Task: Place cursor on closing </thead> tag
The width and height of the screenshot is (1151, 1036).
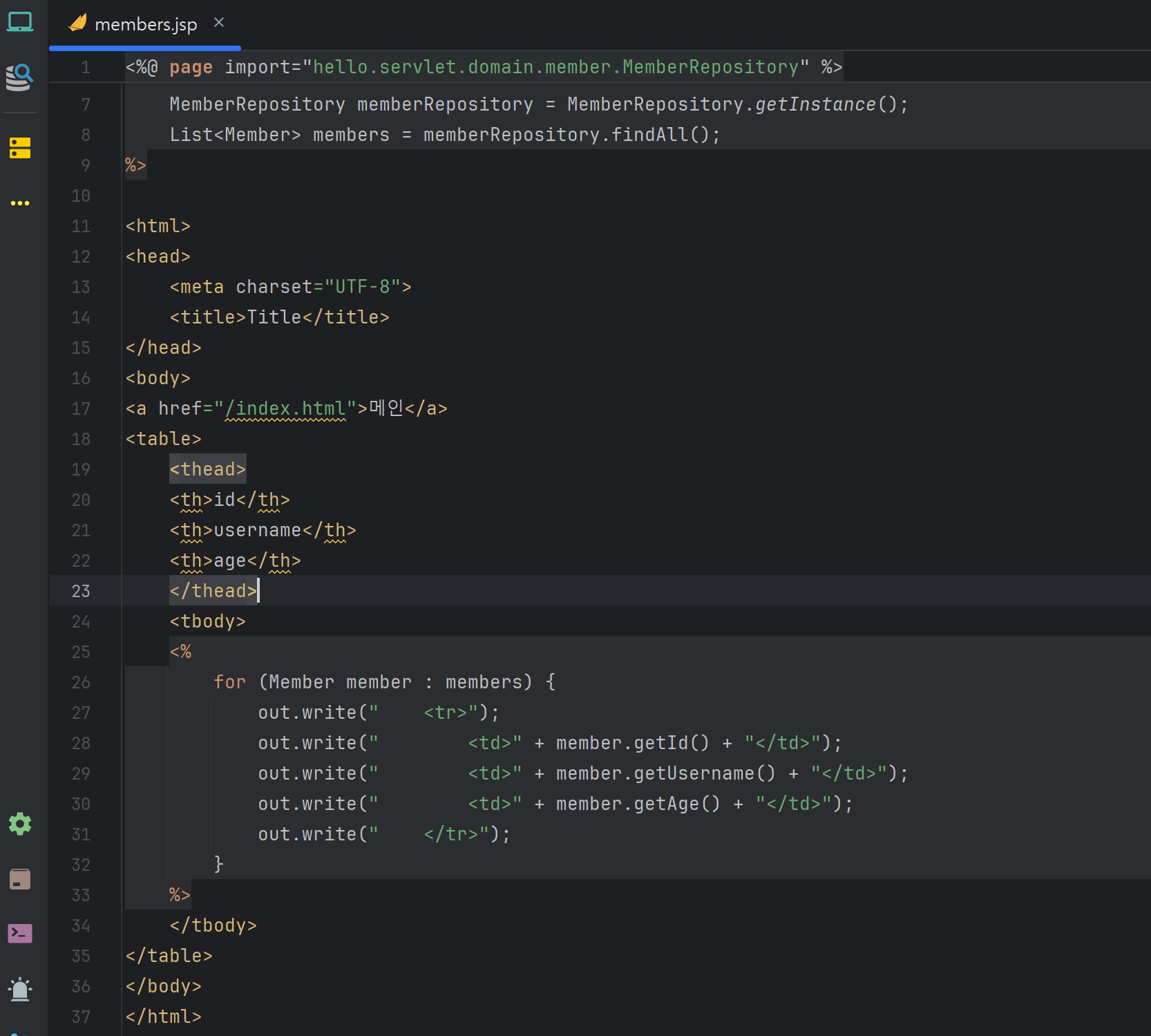Action: [x=213, y=591]
